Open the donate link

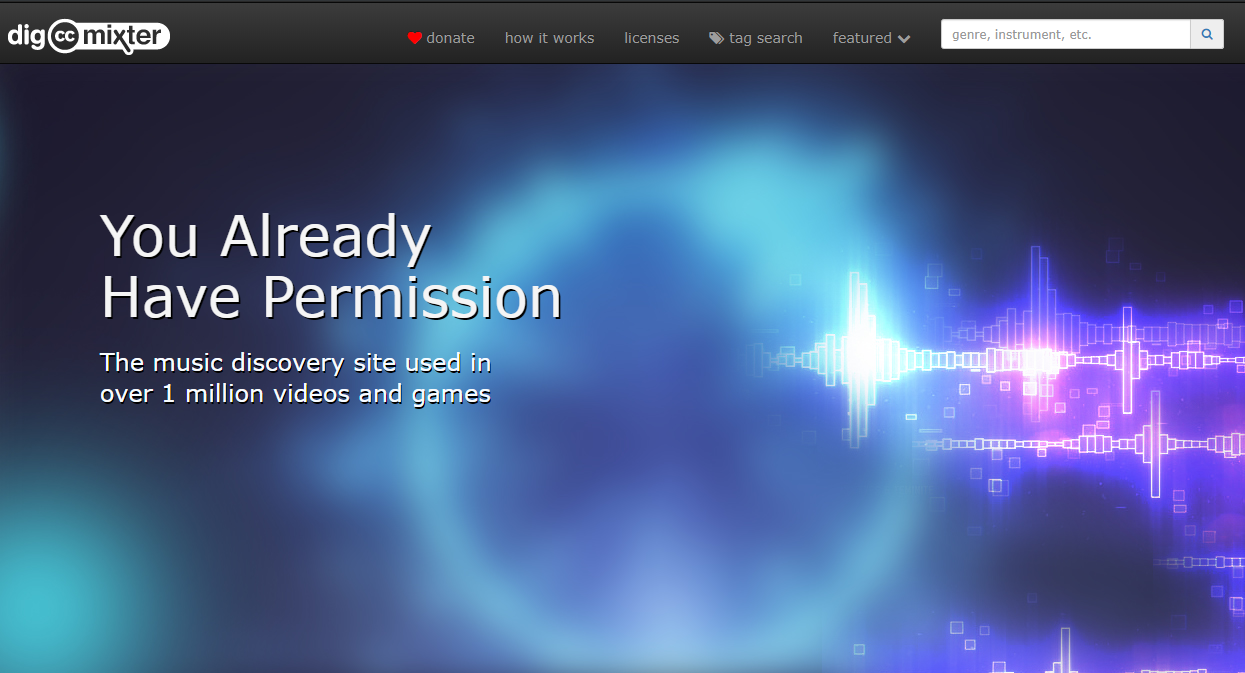[441, 38]
